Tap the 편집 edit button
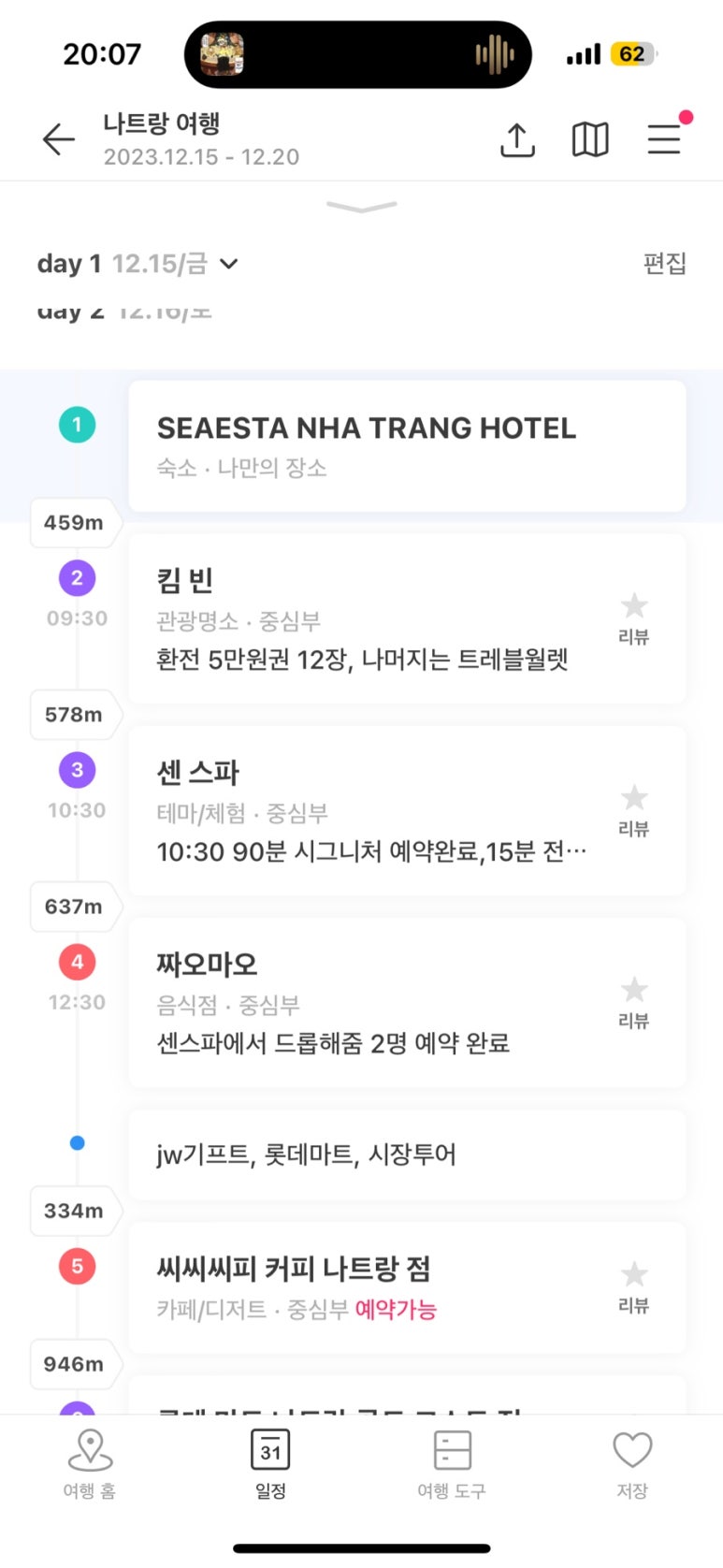The width and height of the screenshot is (723, 1568). click(x=664, y=264)
